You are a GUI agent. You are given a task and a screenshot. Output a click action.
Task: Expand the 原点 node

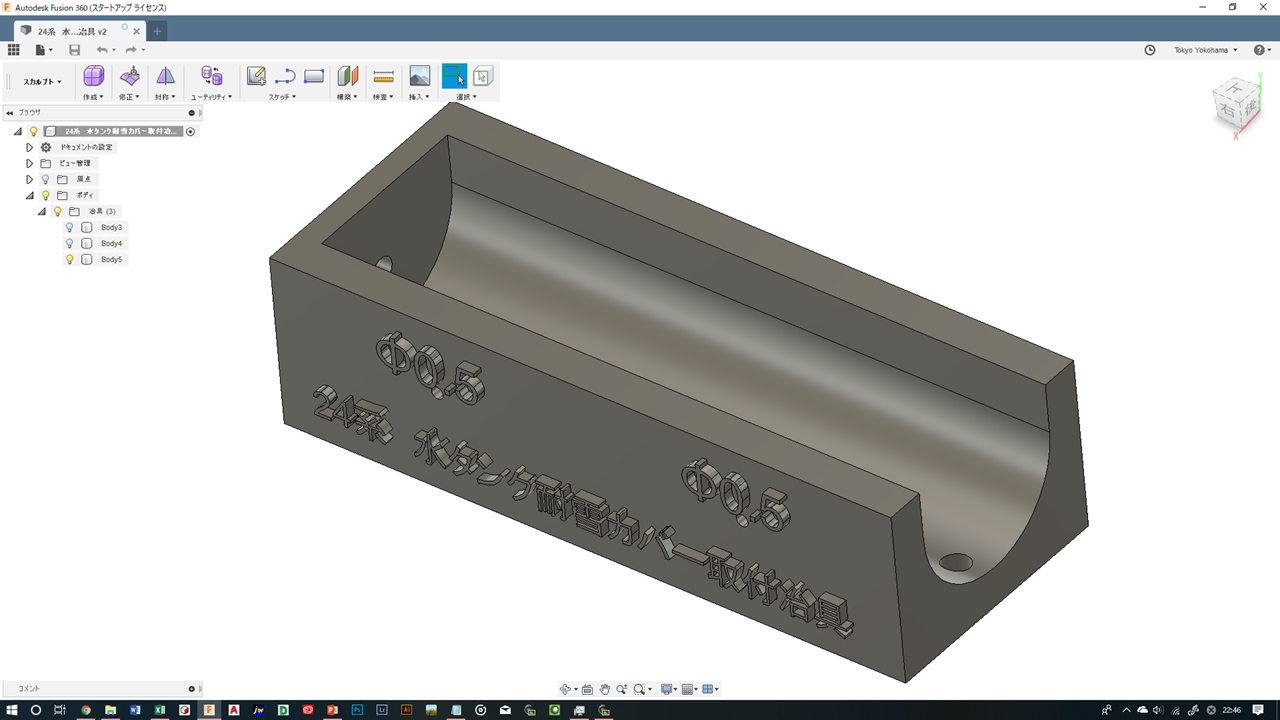tap(29, 179)
